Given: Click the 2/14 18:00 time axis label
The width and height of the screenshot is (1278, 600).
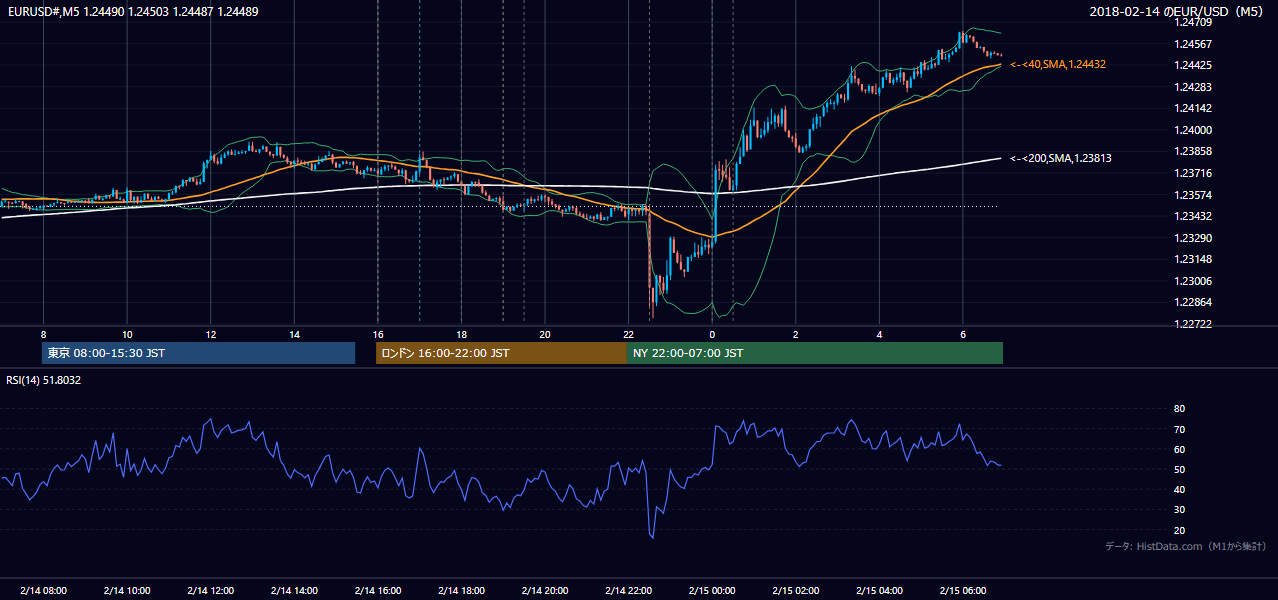Looking at the screenshot, I should click(x=461, y=591).
